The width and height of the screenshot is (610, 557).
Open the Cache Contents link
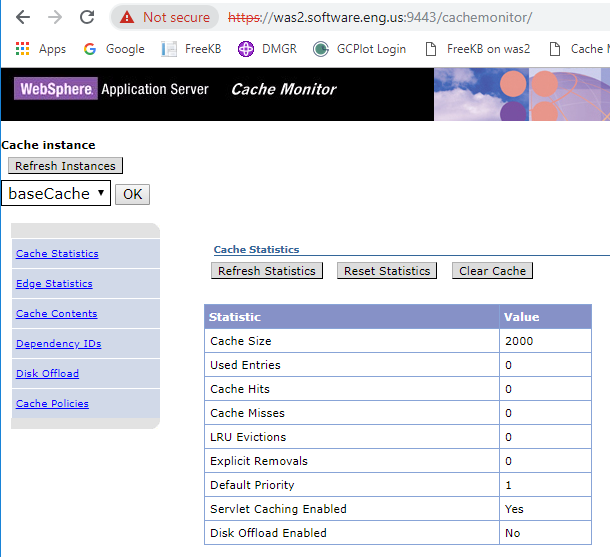pyautogui.click(x=56, y=314)
